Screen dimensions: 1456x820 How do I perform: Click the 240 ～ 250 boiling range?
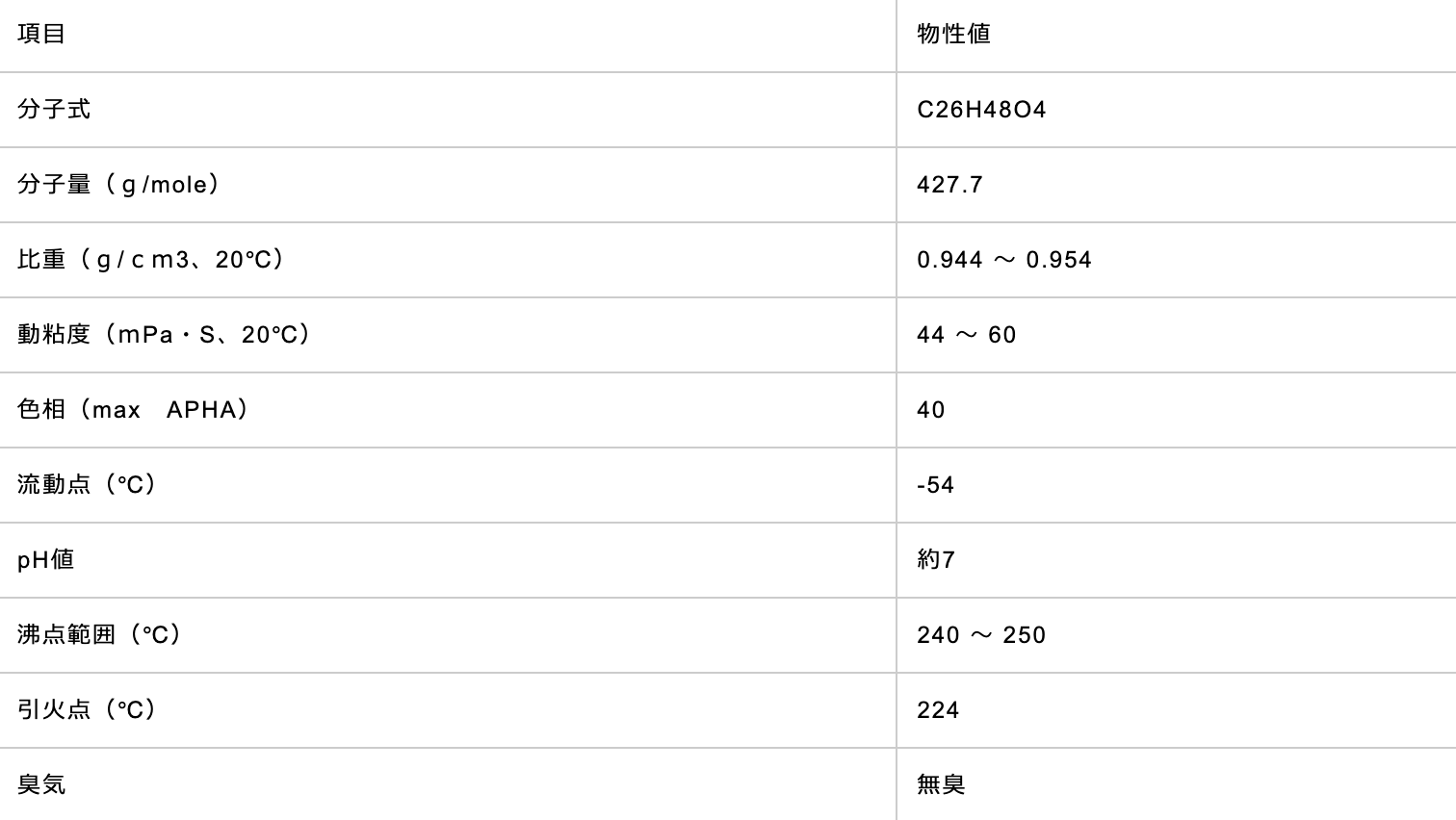(x=981, y=635)
